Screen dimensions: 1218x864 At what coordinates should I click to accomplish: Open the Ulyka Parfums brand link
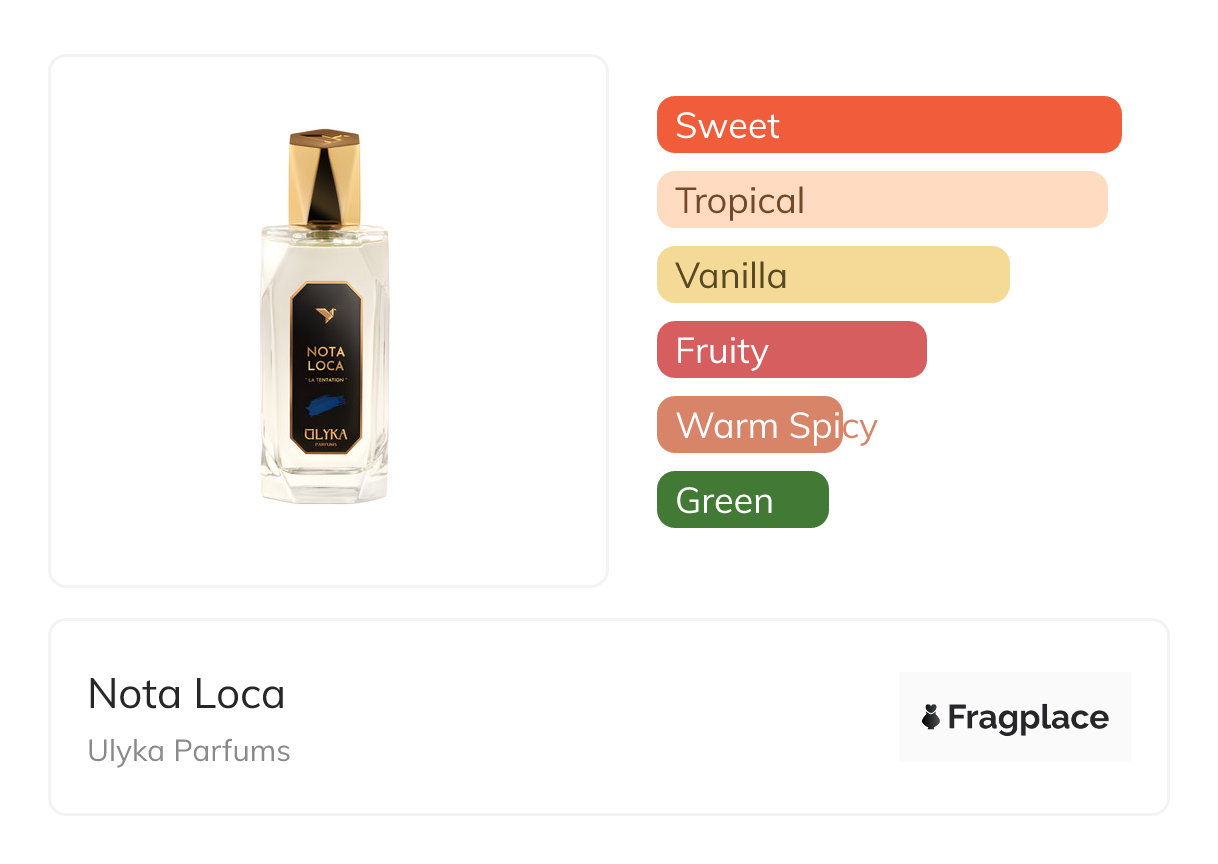(189, 751)
